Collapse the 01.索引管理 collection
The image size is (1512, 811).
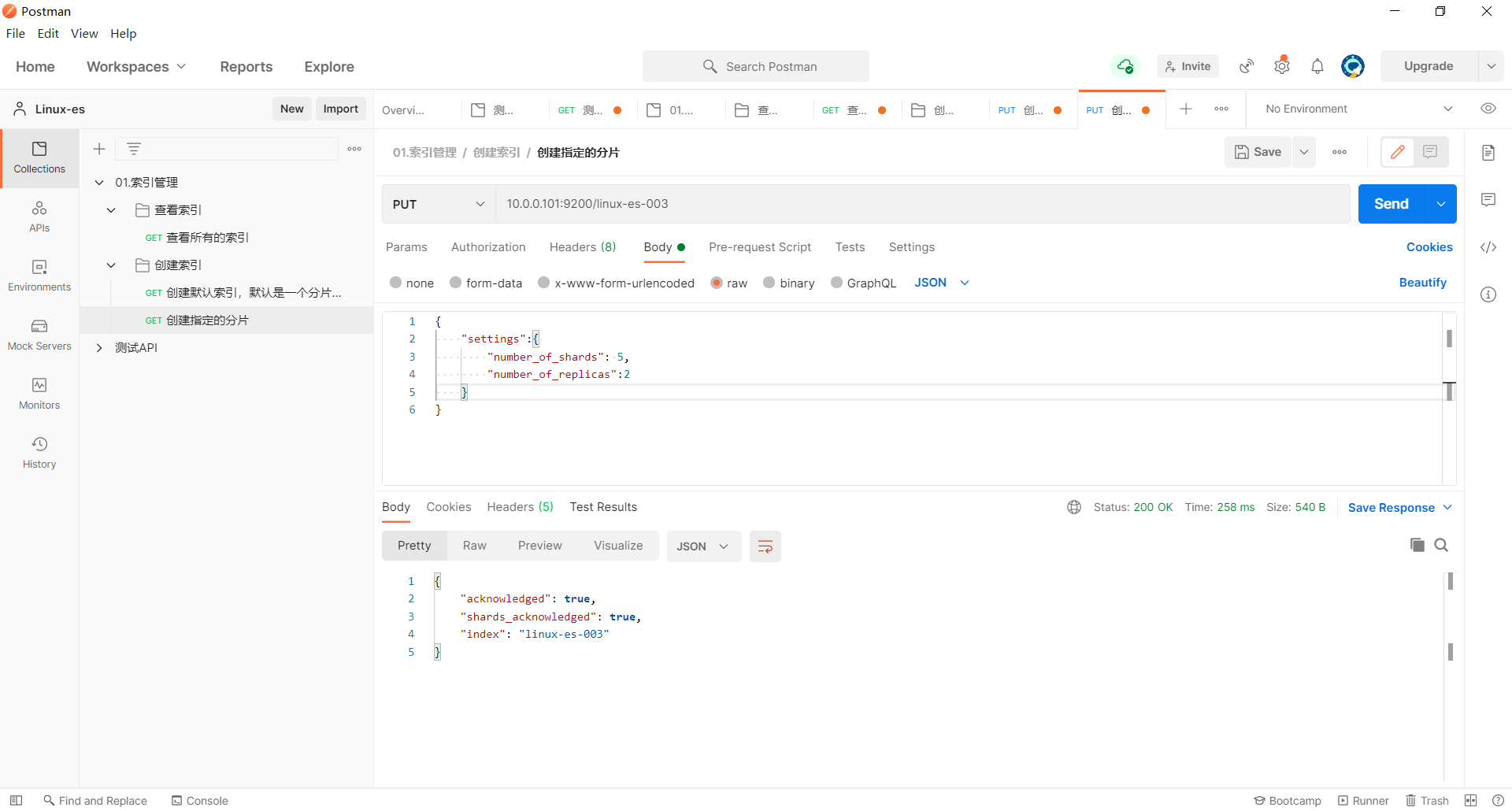click(99, 183)
